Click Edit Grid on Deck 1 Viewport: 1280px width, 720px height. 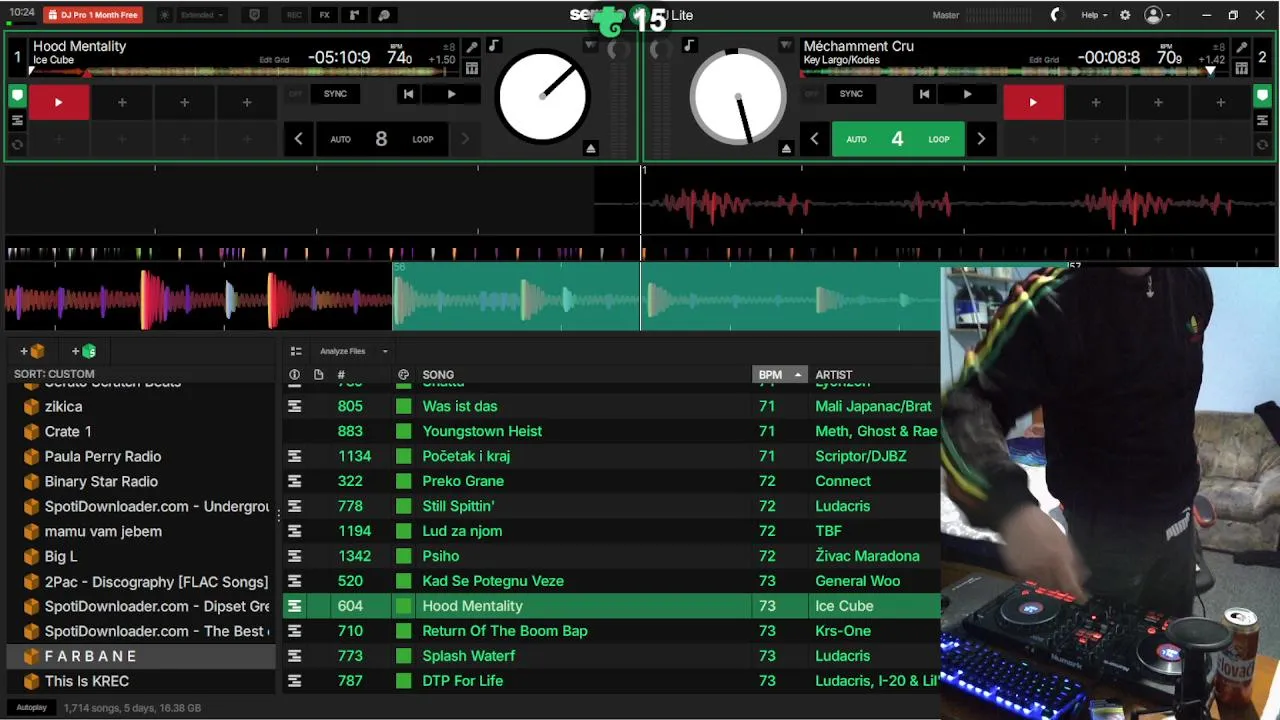274,60
